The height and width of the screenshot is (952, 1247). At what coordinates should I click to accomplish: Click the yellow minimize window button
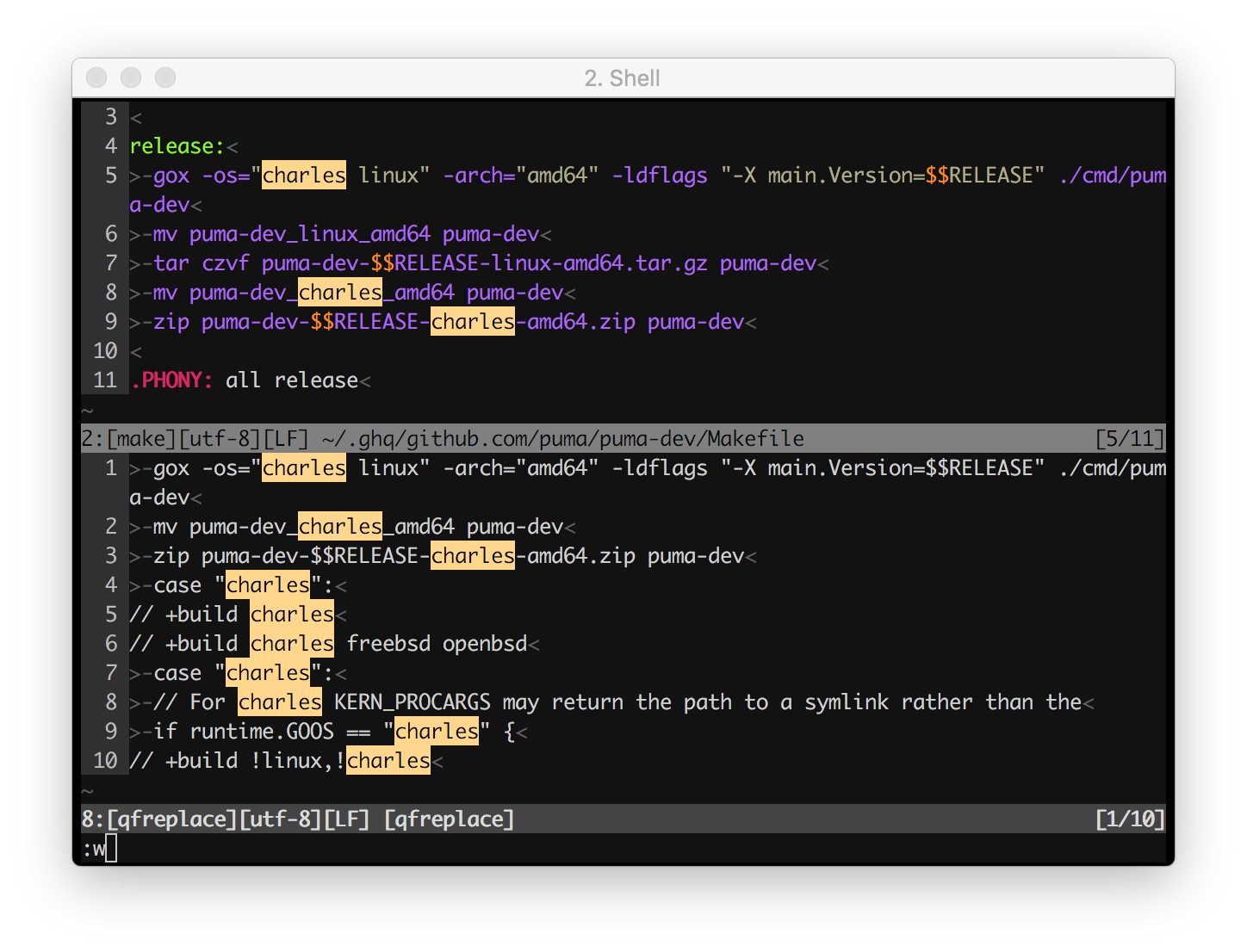[131, 77]
